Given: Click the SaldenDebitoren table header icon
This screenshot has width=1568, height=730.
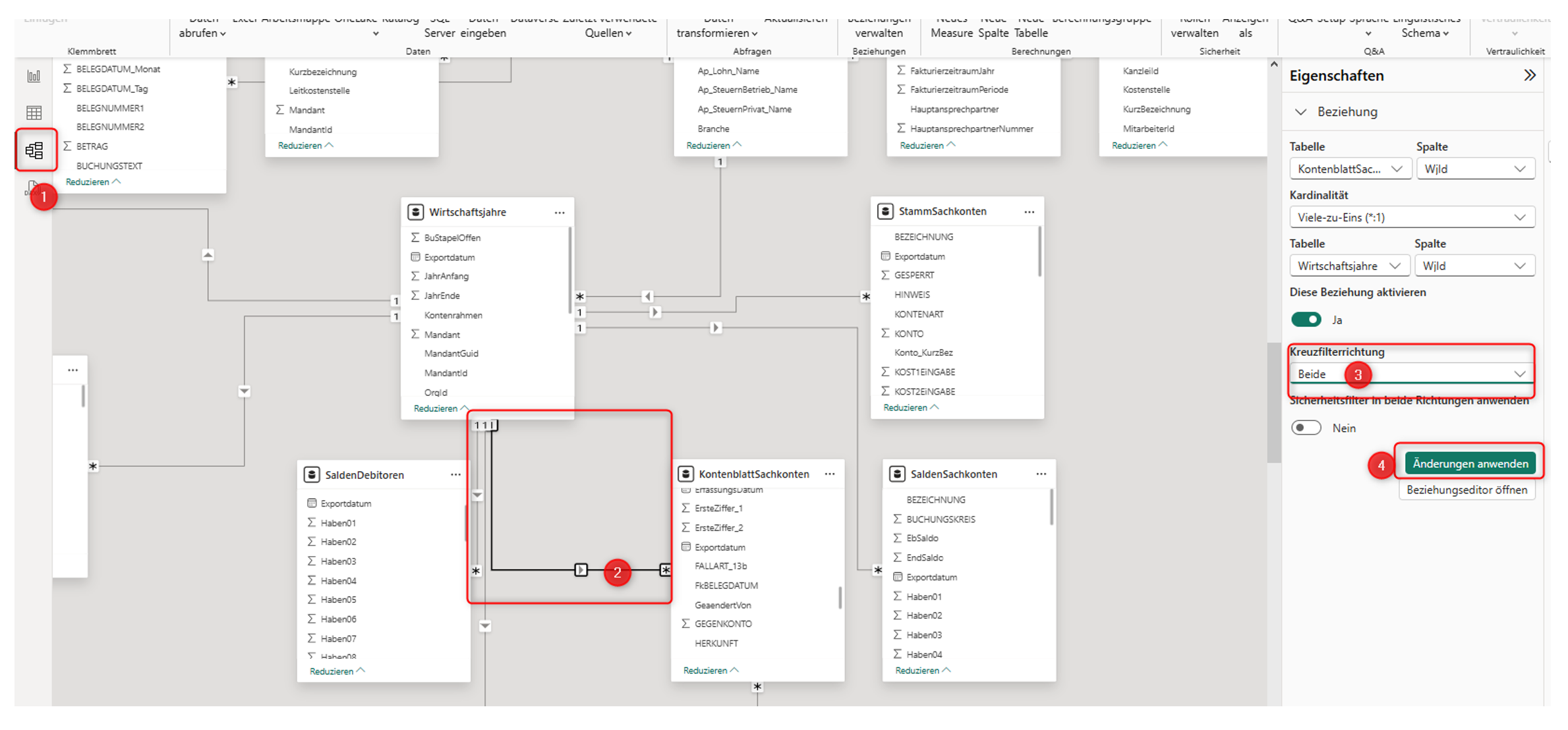Looking at the screenshot, I should (x=312, y=475).
